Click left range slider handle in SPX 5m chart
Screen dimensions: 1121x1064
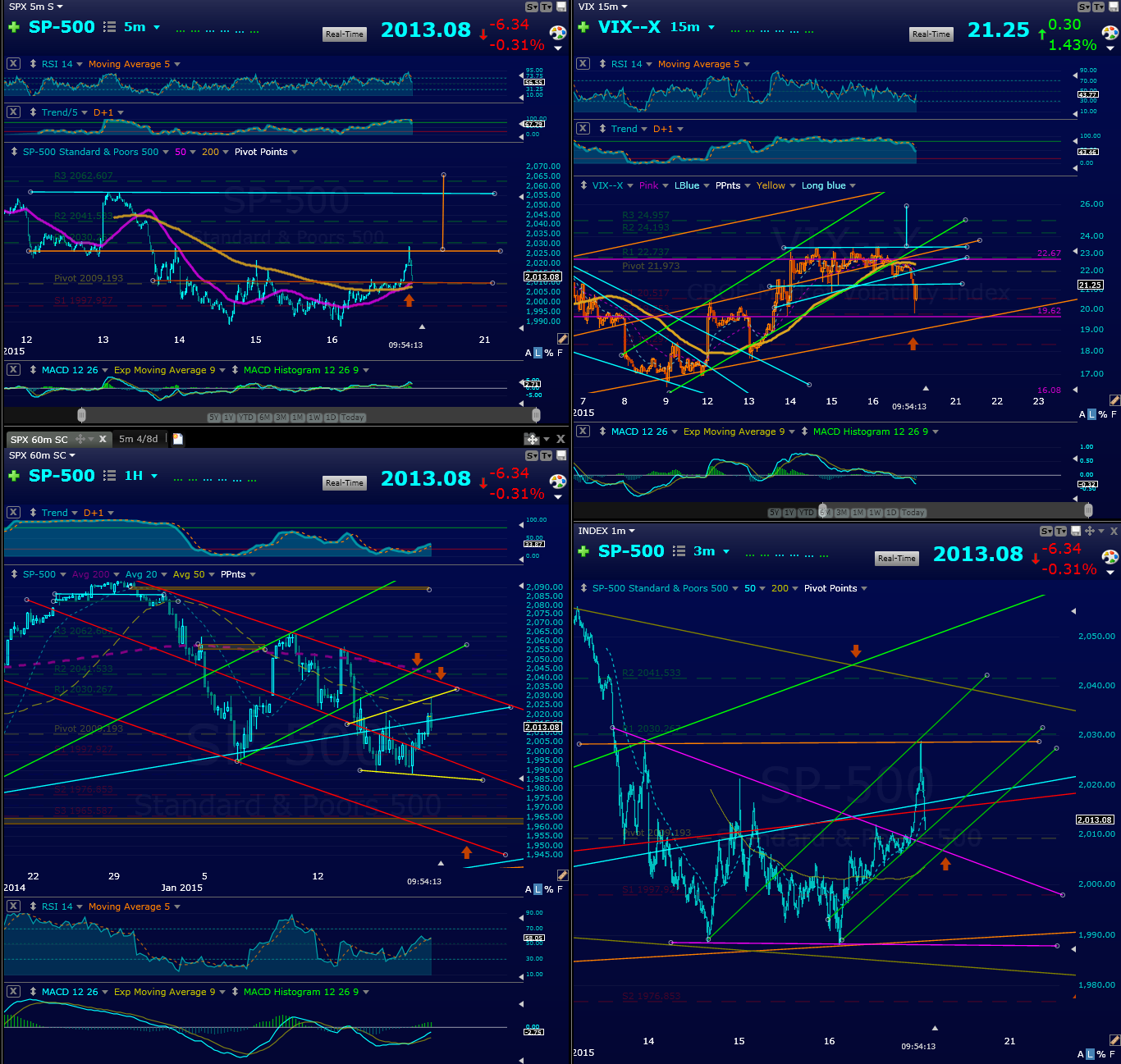81,415
